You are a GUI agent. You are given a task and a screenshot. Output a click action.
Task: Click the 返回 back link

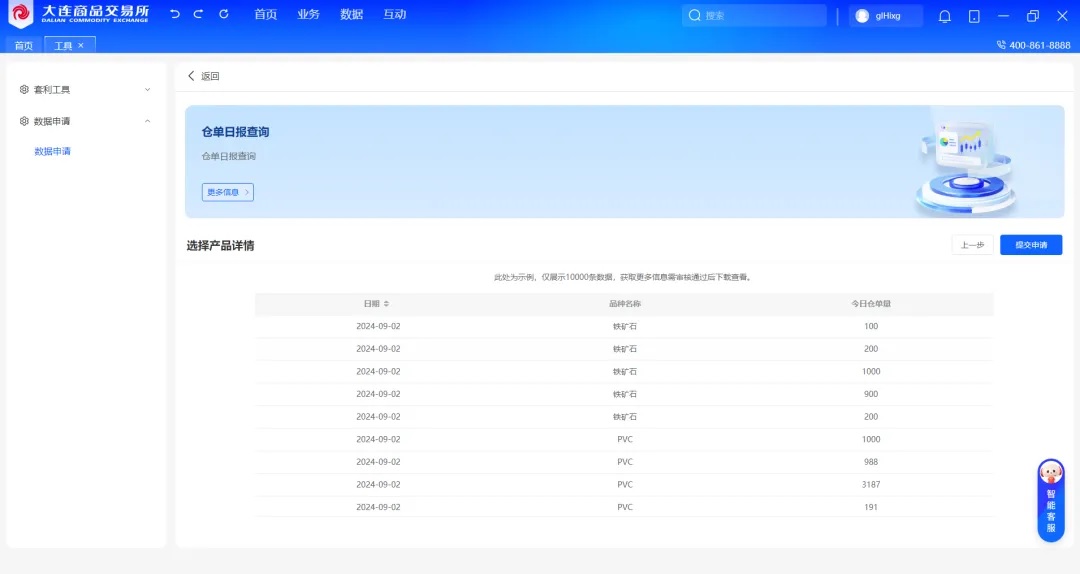tap(203, 76)
